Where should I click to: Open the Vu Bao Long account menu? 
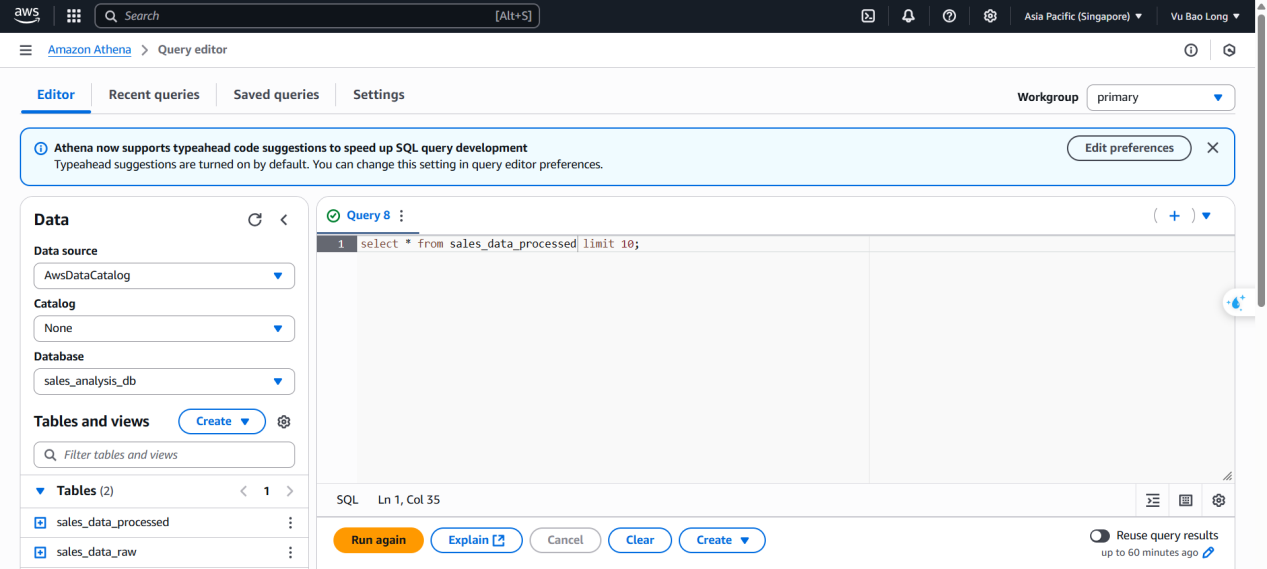[x=1205, y=16]
